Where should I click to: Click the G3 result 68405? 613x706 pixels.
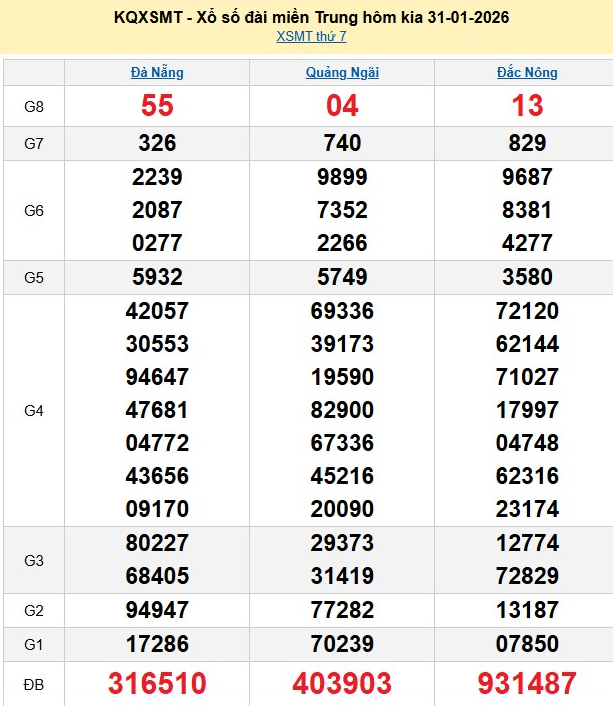pyautogui.click(x=157, y=576)
